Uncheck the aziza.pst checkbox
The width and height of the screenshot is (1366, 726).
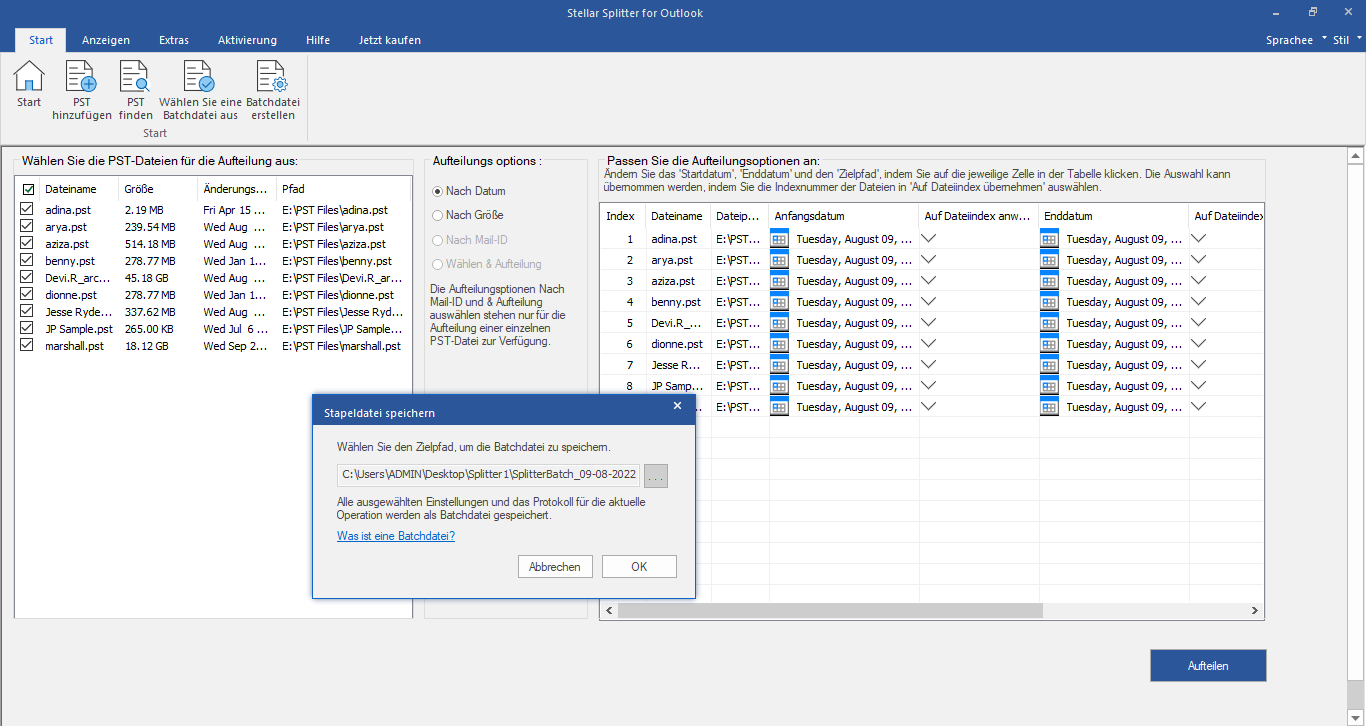pyautogui.click(x=28, y=244)
